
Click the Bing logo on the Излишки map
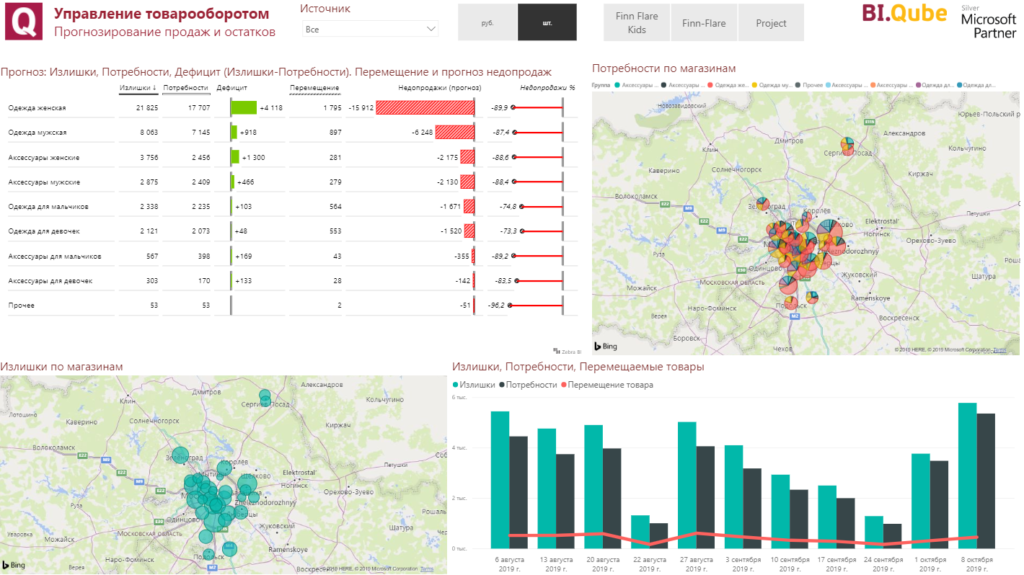coord(14,565)
